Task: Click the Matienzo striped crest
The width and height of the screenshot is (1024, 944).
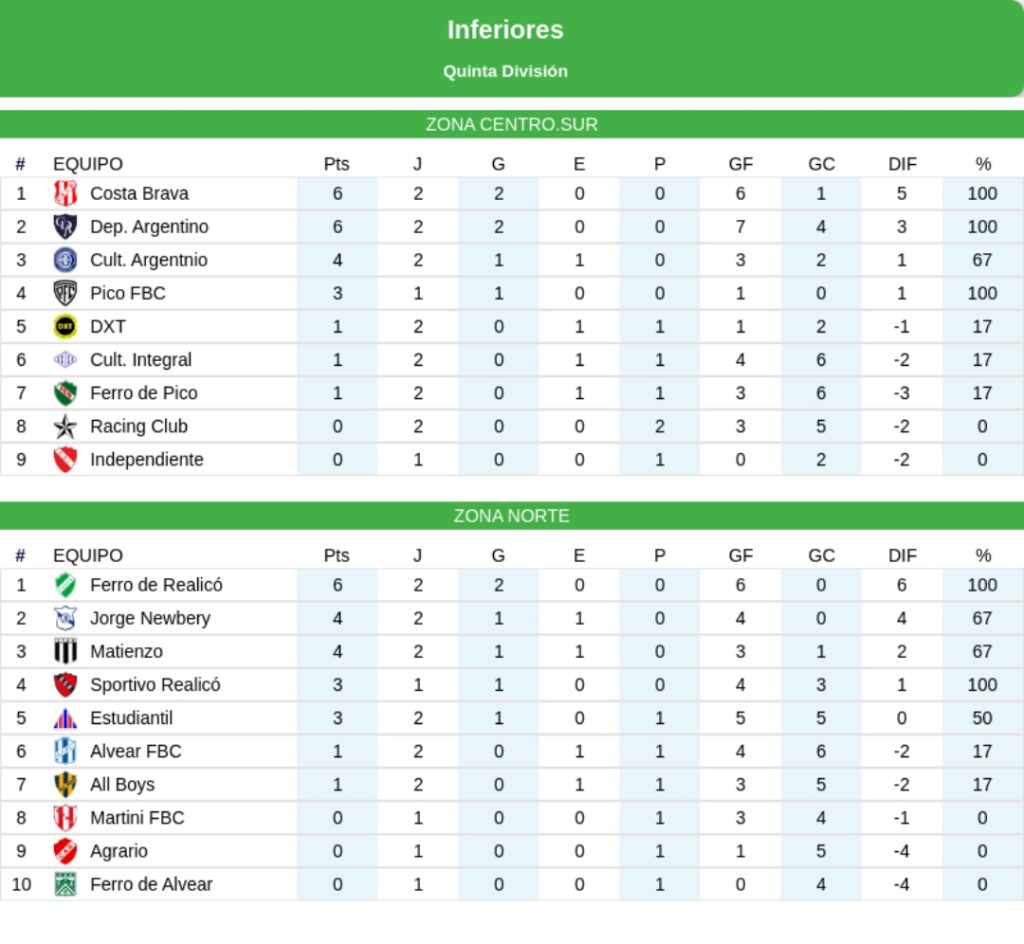Action: pos(65,652)
